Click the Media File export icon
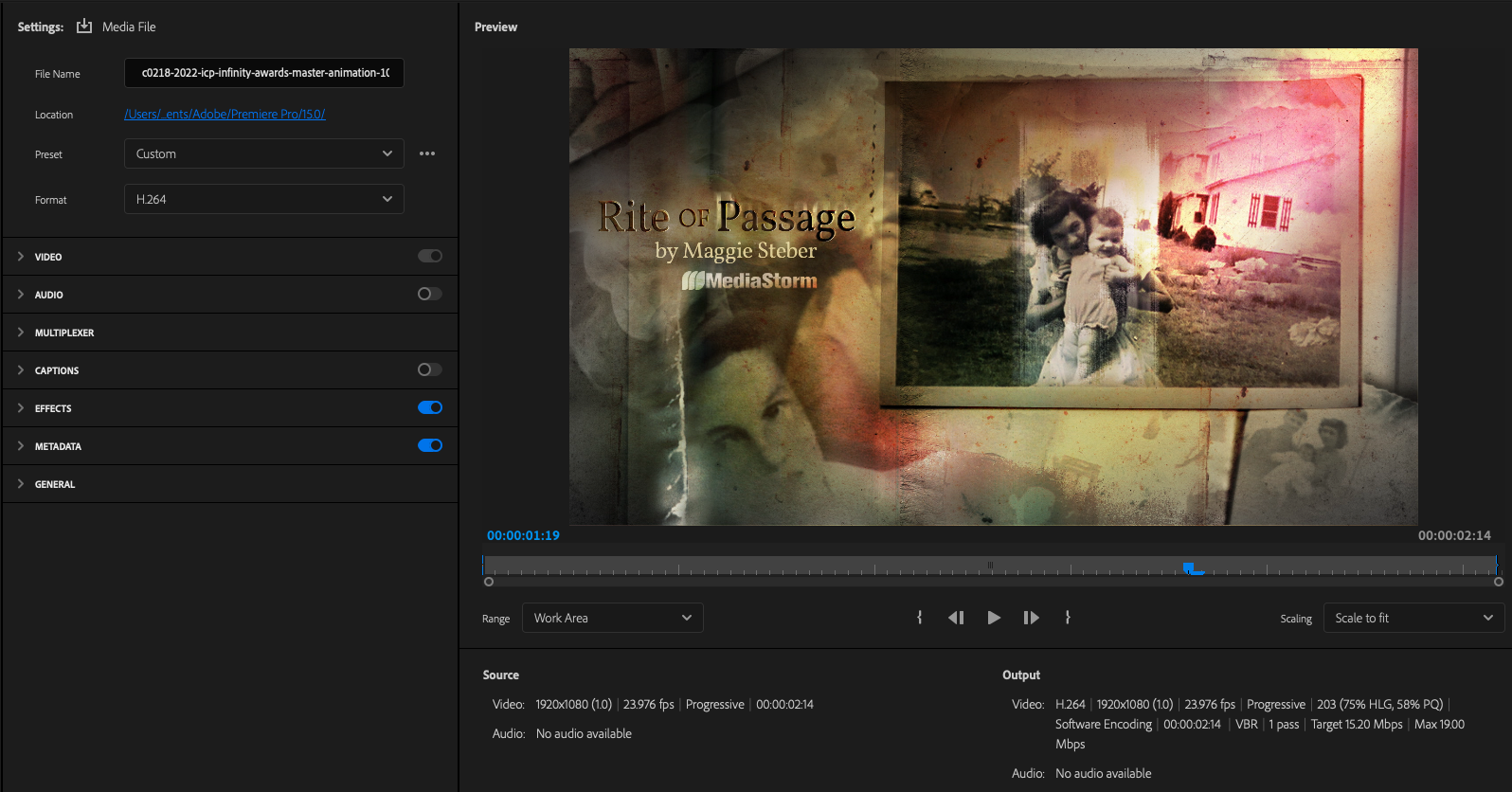Viewport: 1512px width, 792px height. click(84, 27)
